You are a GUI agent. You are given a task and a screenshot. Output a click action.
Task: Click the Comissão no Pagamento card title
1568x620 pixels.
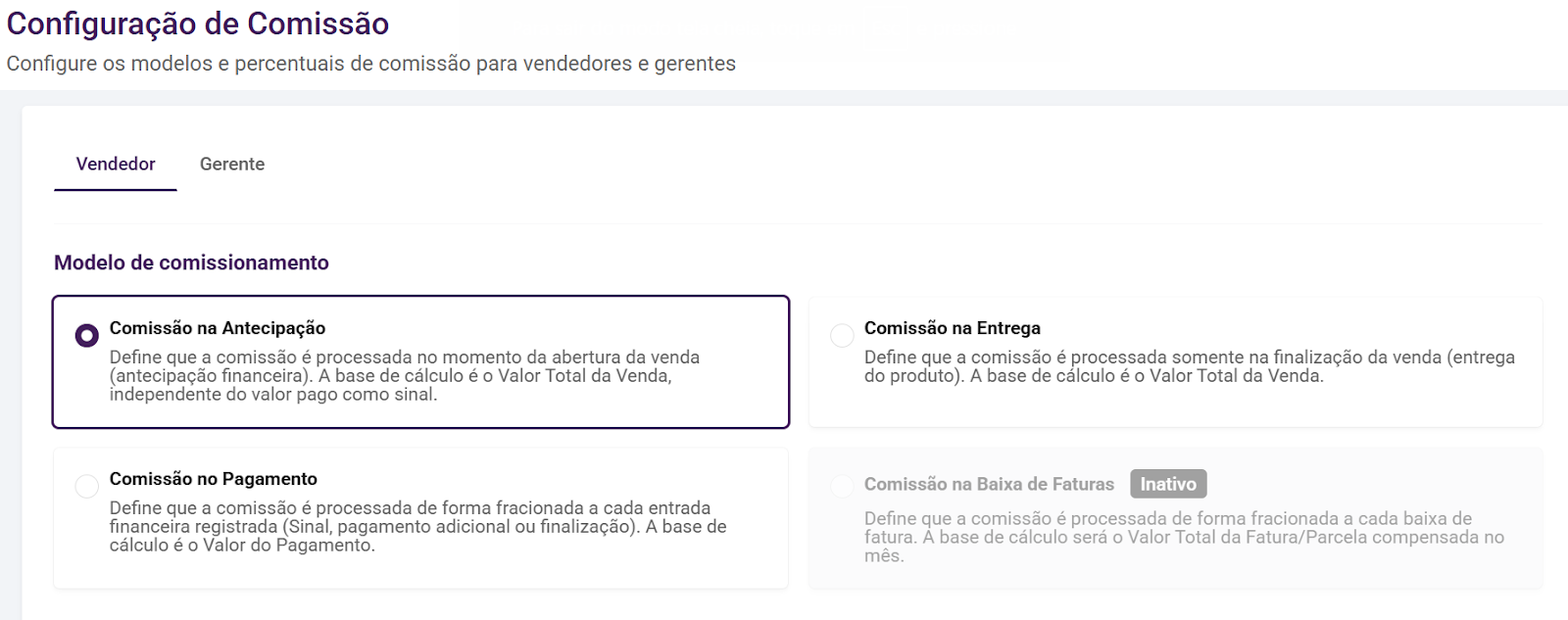point(213,479)
